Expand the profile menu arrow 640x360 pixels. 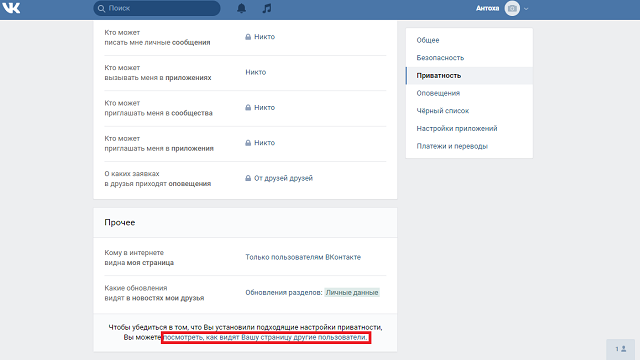526,9
